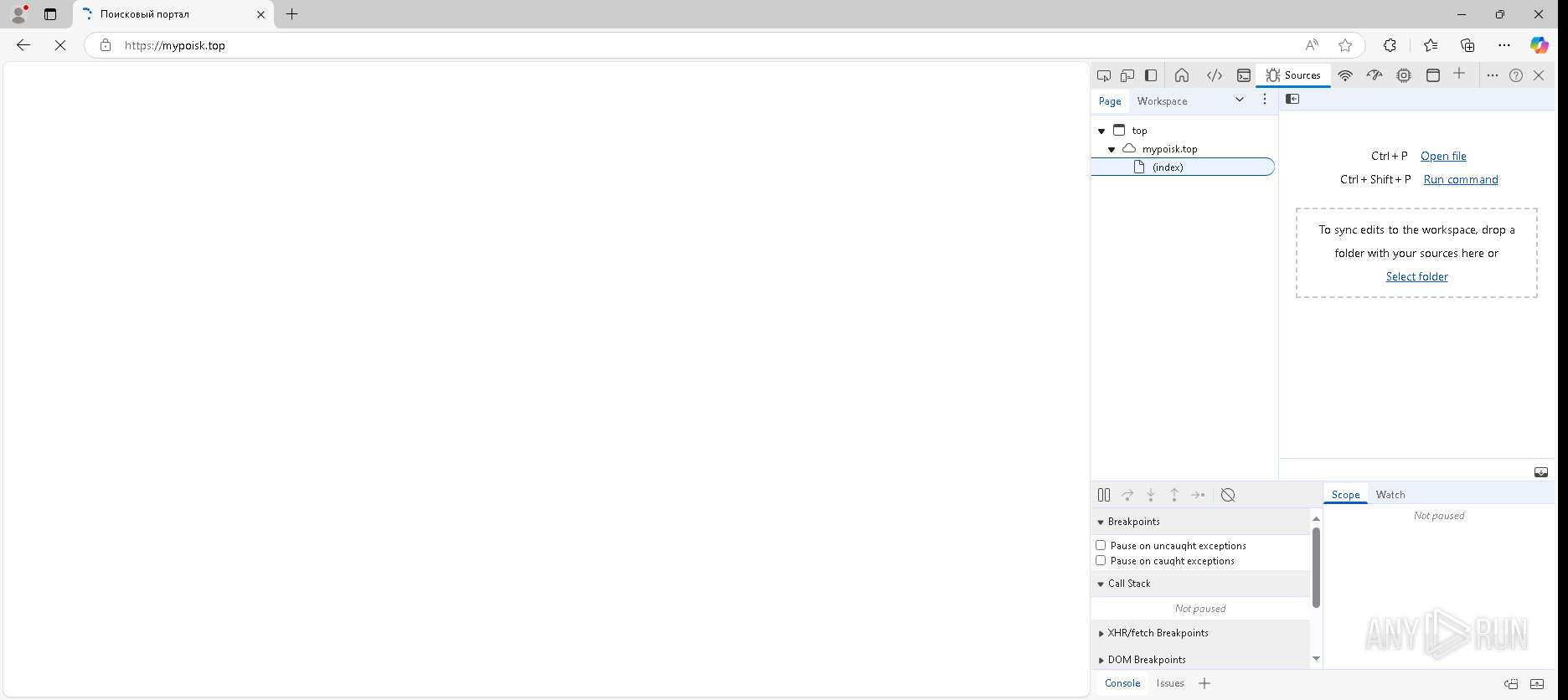Toggle Deactivate breakpoints icon
Image resolution: width=1568 pixels, height=700 pixels.
click(1228, 495)
